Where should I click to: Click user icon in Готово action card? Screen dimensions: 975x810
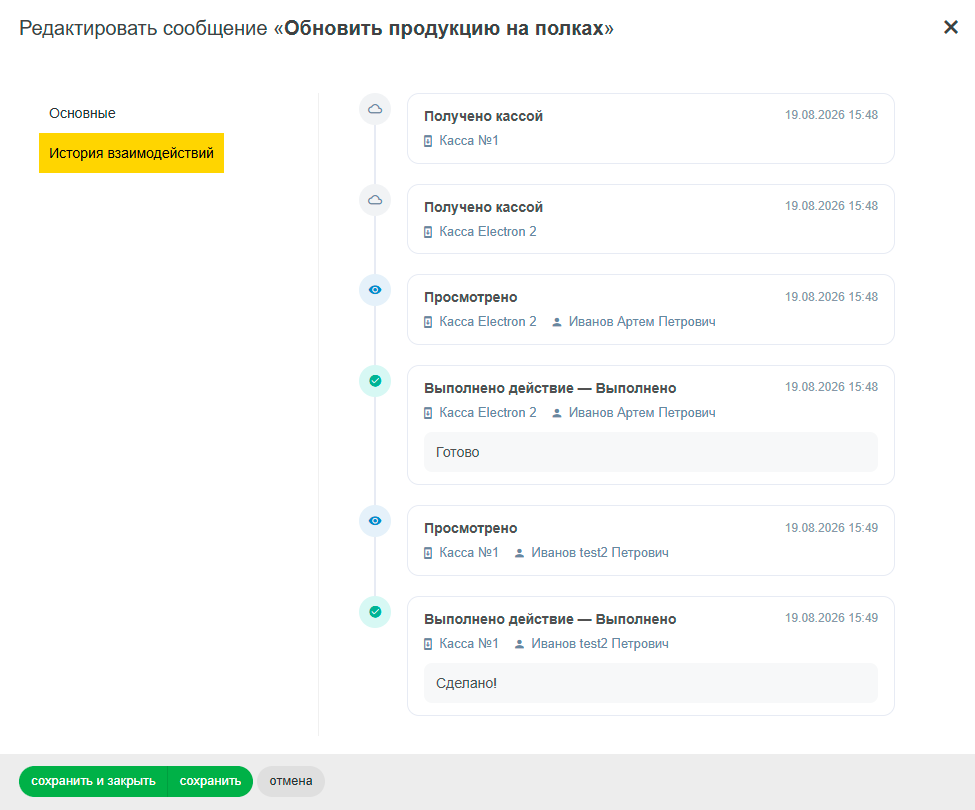[x=557, y=413]
